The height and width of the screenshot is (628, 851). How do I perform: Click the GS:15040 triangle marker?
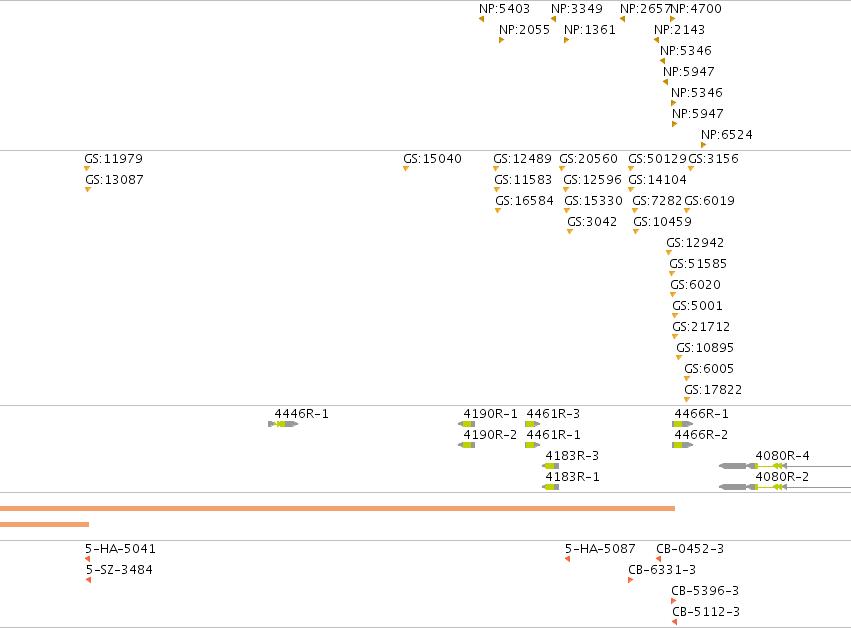click(x=406, y=169)
